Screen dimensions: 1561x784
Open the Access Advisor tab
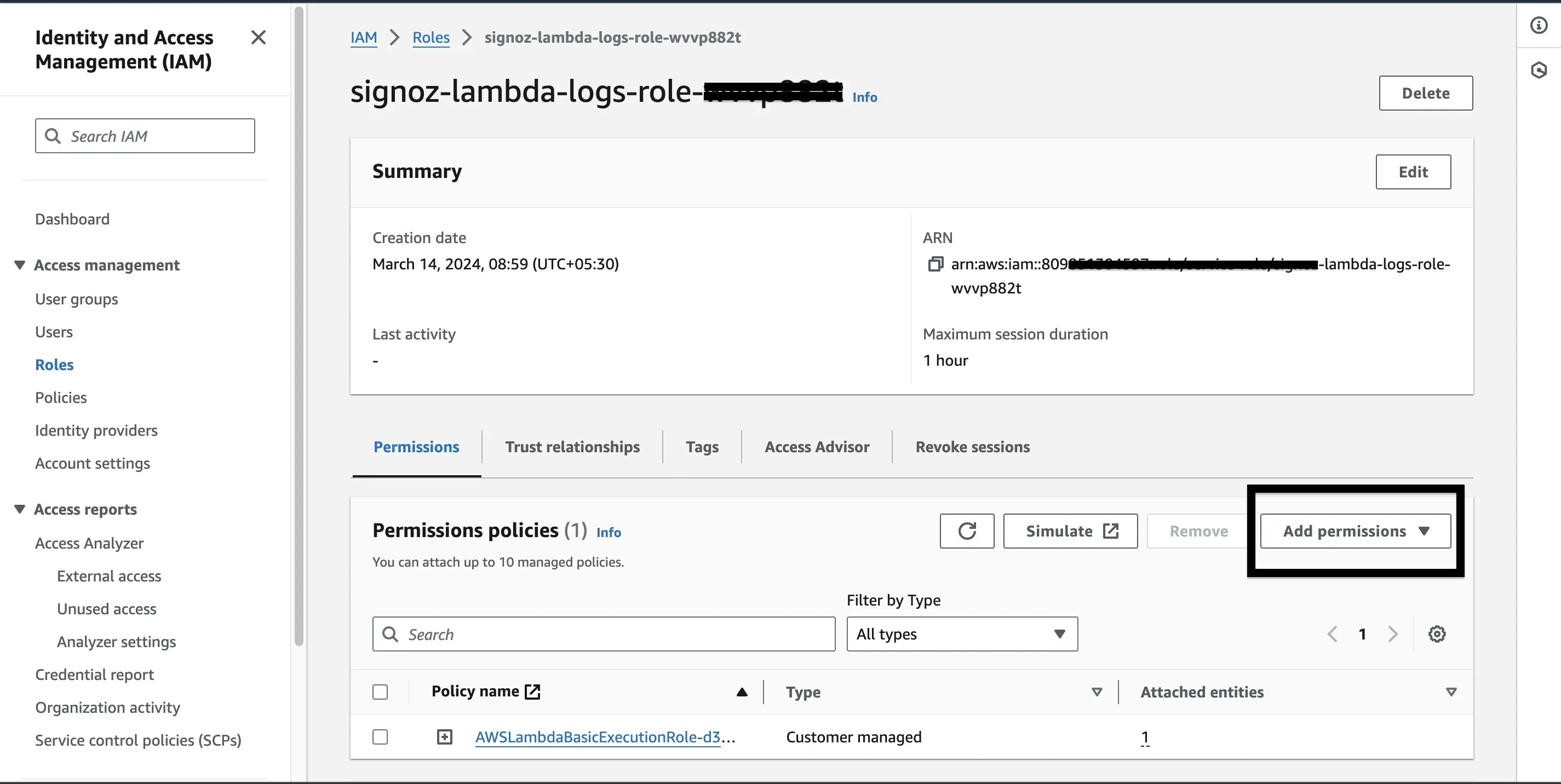(816, 447)
